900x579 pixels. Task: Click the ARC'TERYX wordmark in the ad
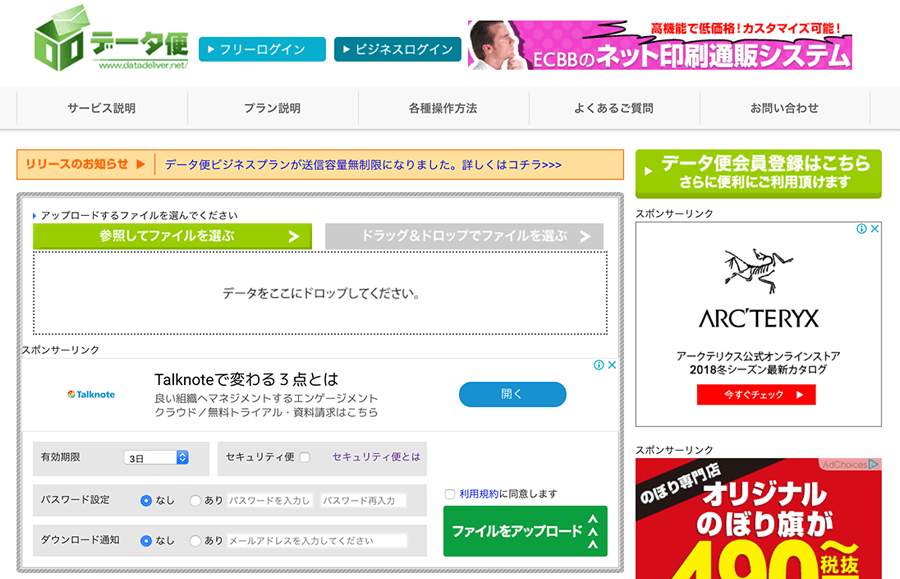[x=758, y=318]
